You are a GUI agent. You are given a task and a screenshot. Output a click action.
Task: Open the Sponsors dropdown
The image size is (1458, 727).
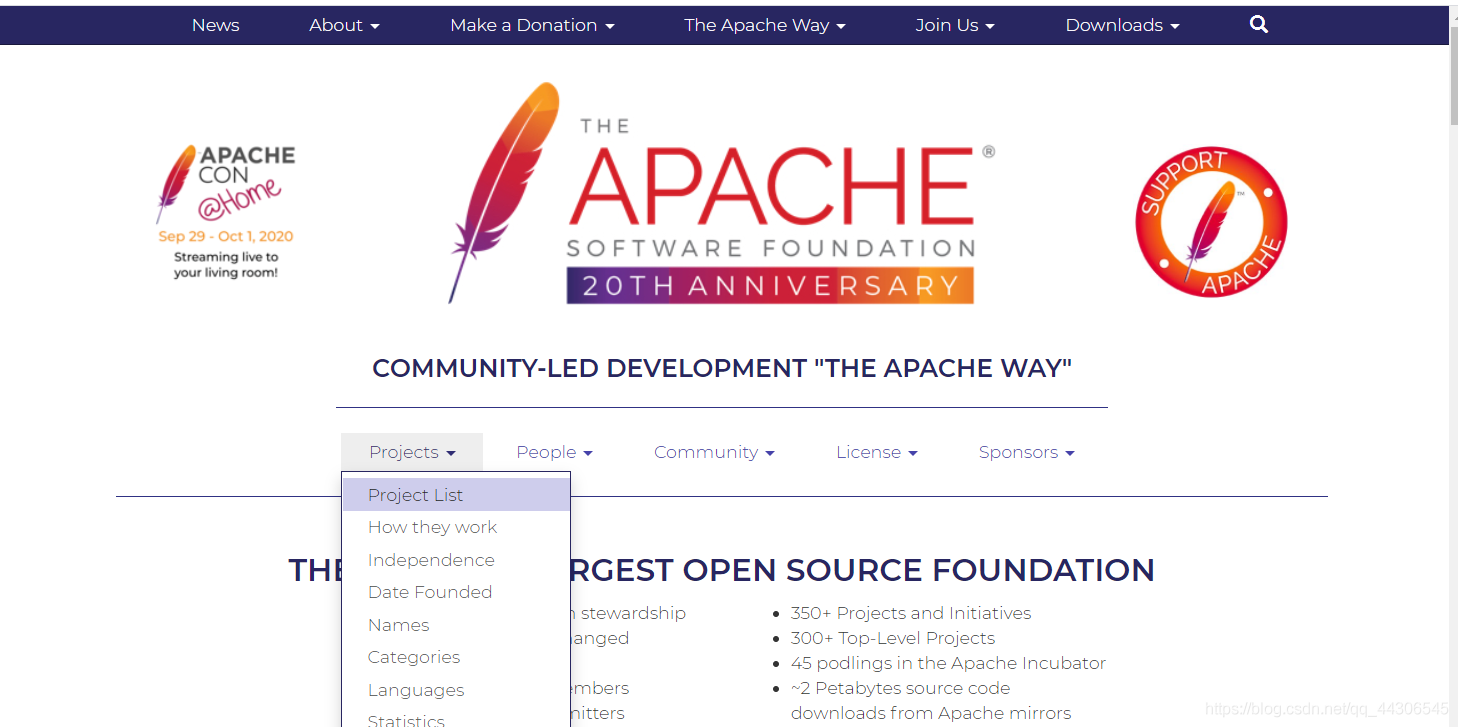(x=1026, y=452)
